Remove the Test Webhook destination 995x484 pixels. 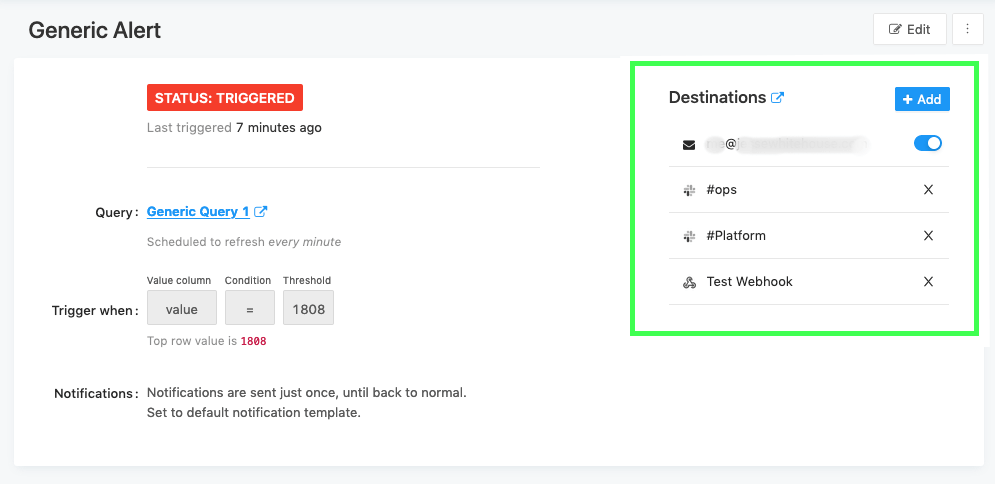(928, 282)
